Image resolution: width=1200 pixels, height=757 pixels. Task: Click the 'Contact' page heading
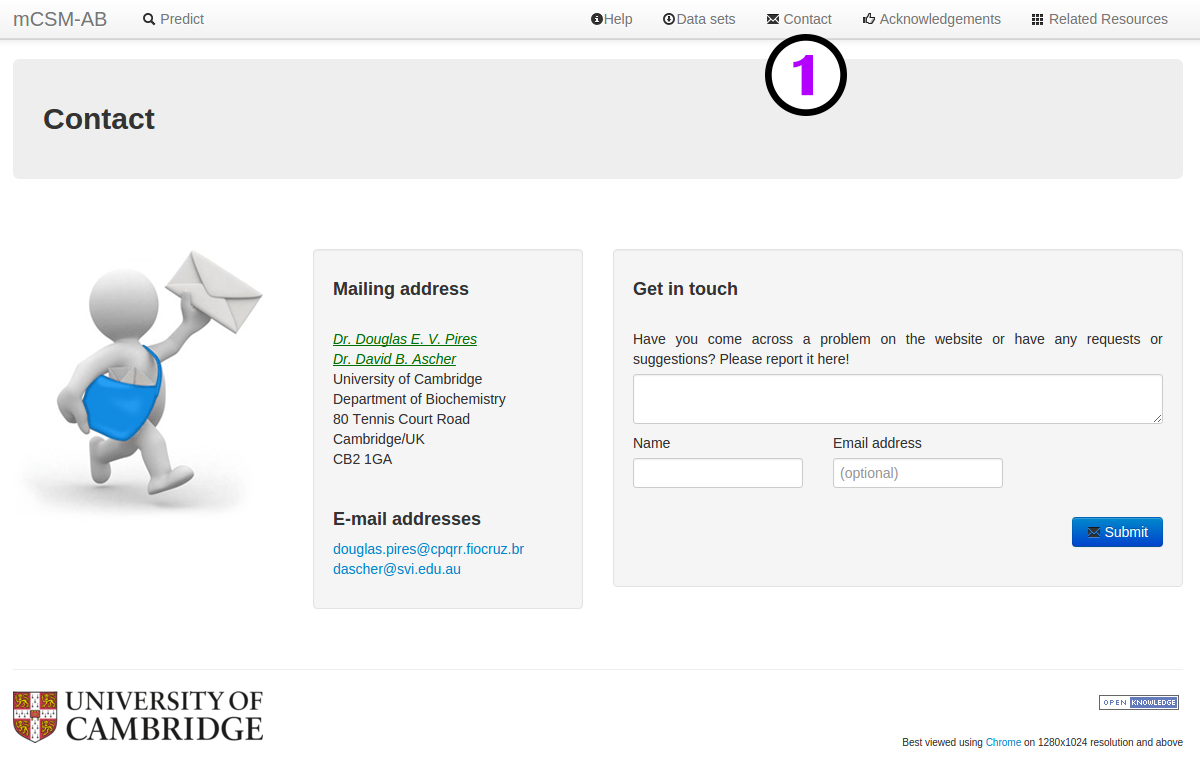[x=99, y=119]
